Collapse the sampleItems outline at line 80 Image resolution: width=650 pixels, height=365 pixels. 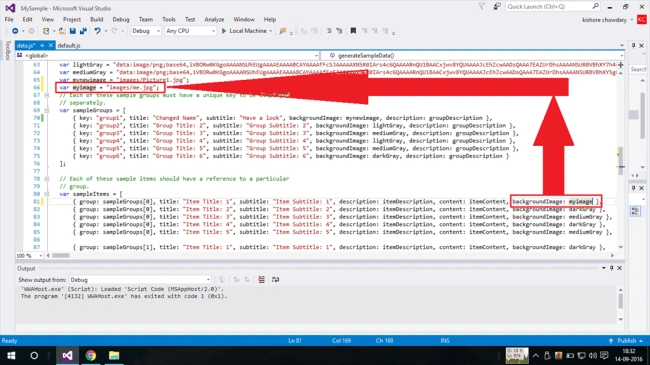pos(46,194)
